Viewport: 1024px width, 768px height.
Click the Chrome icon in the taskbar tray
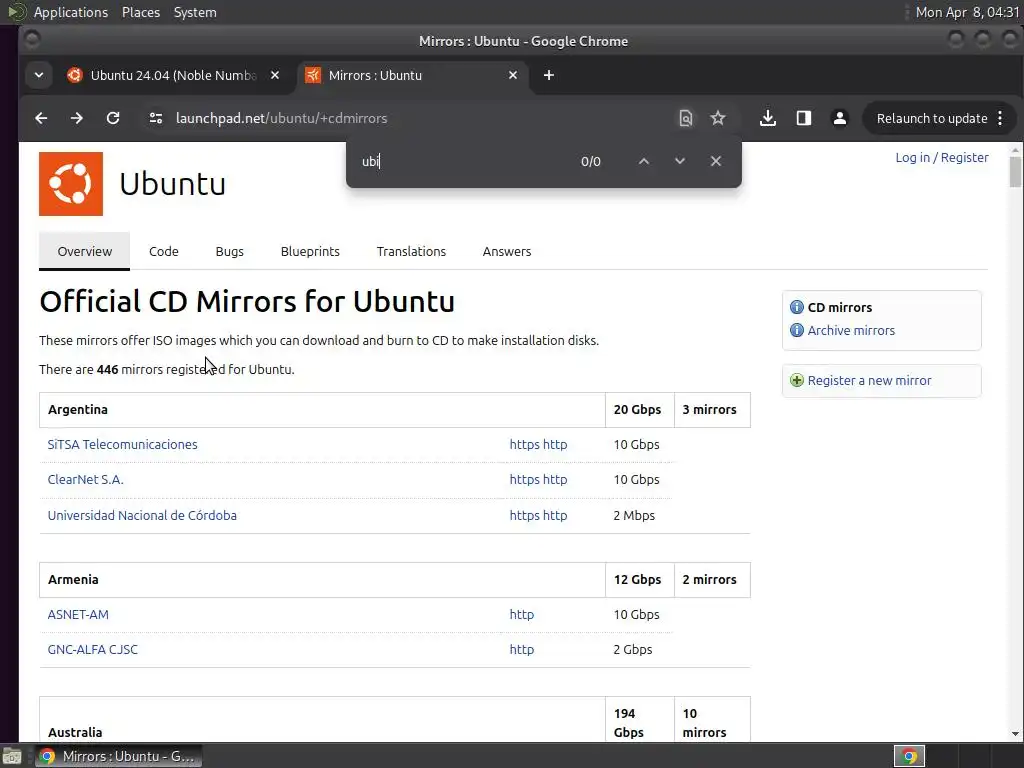tap(909, 756)
